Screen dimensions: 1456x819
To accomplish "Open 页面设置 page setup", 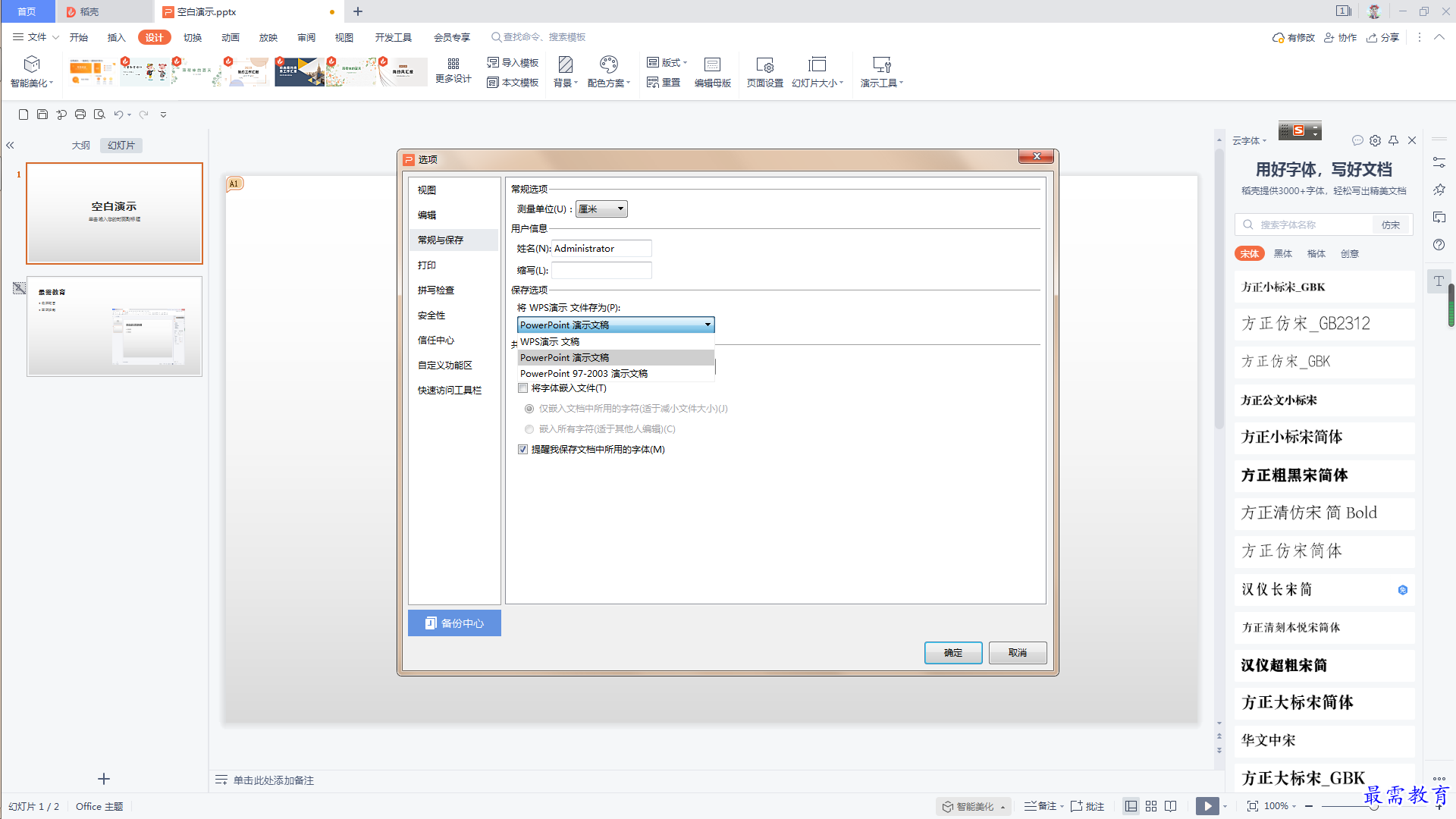I will [764, 72].
